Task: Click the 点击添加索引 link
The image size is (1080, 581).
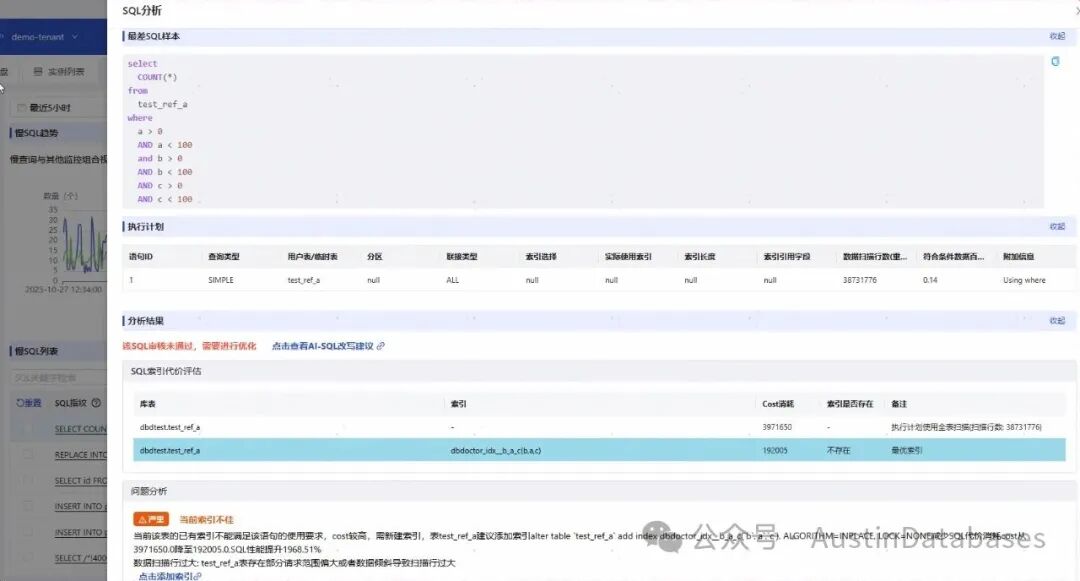Action: 169,576
